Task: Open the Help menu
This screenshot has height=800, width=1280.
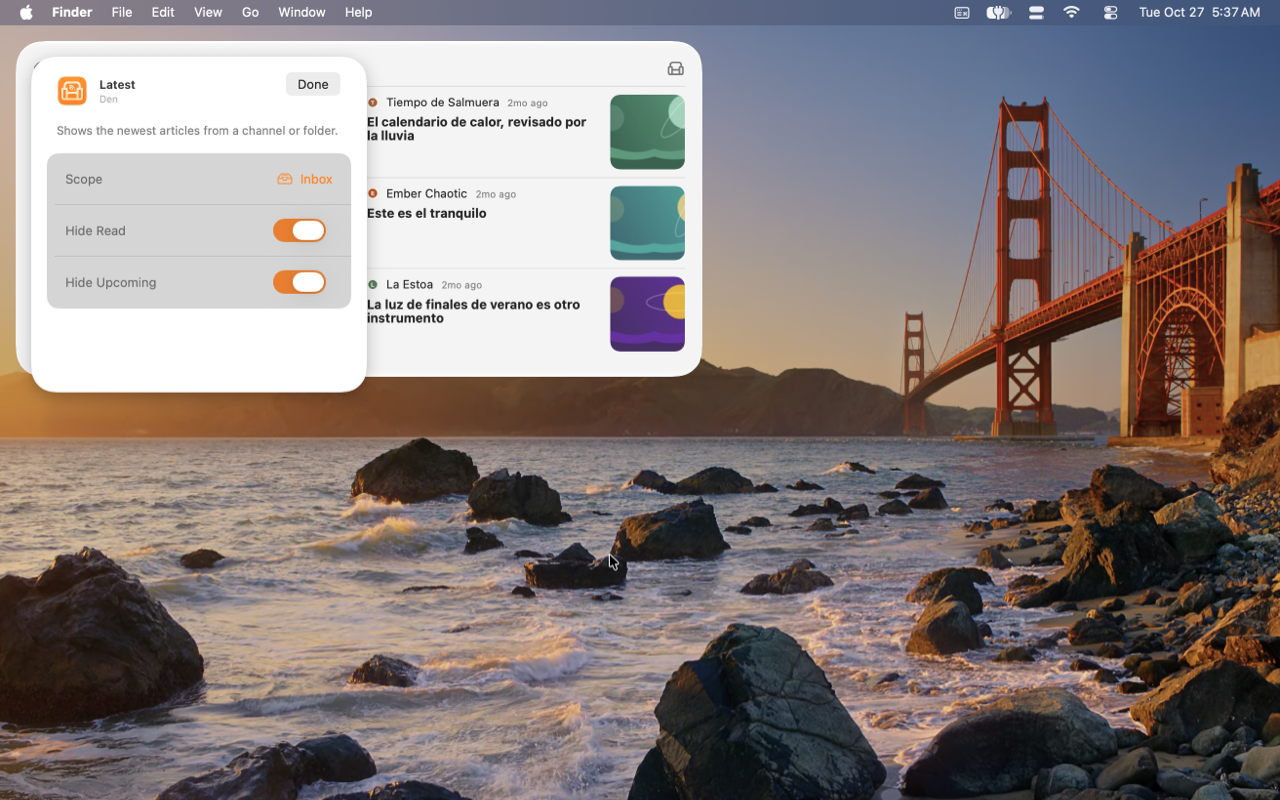Action: point(358,12)
